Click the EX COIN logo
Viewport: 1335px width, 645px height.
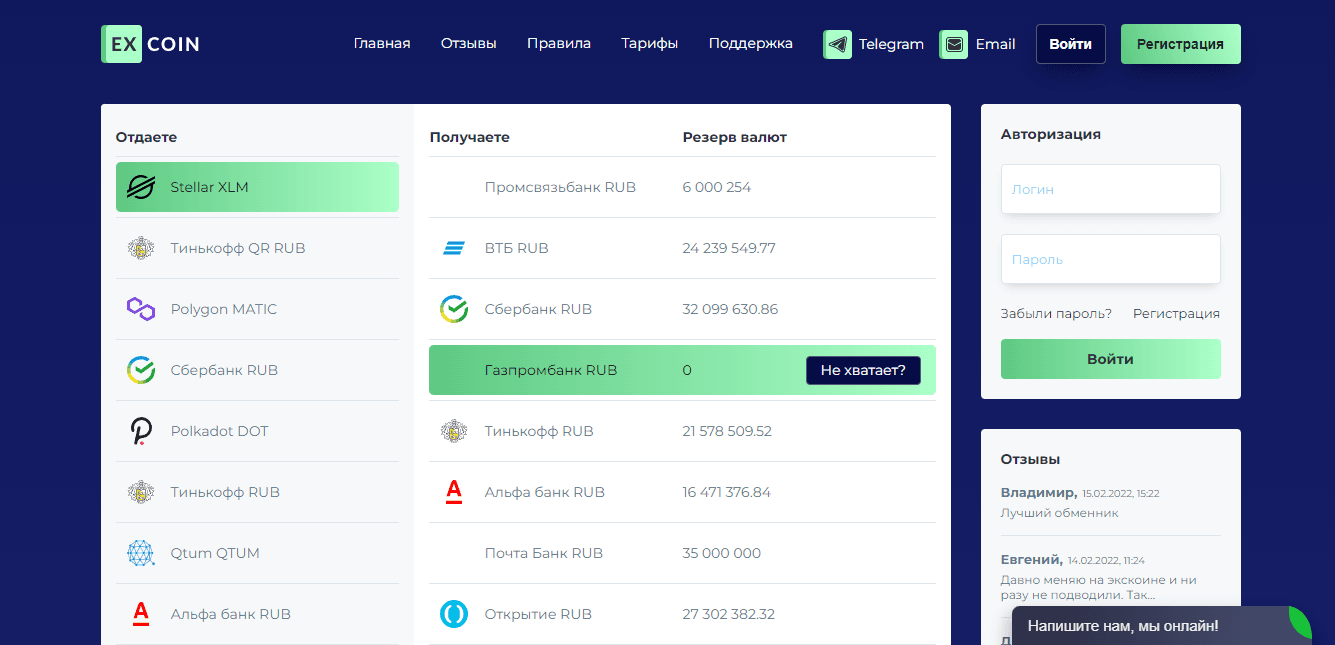pos(151,44)
